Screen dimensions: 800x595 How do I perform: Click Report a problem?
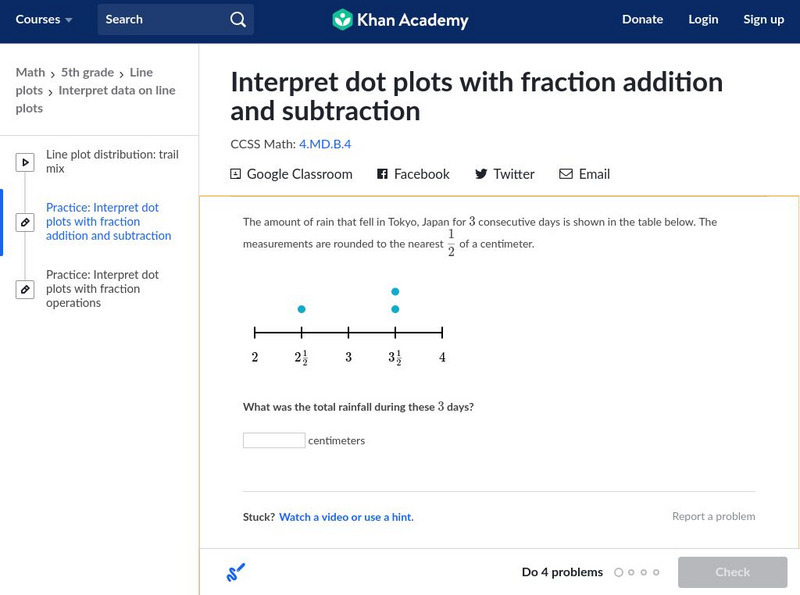713,517
